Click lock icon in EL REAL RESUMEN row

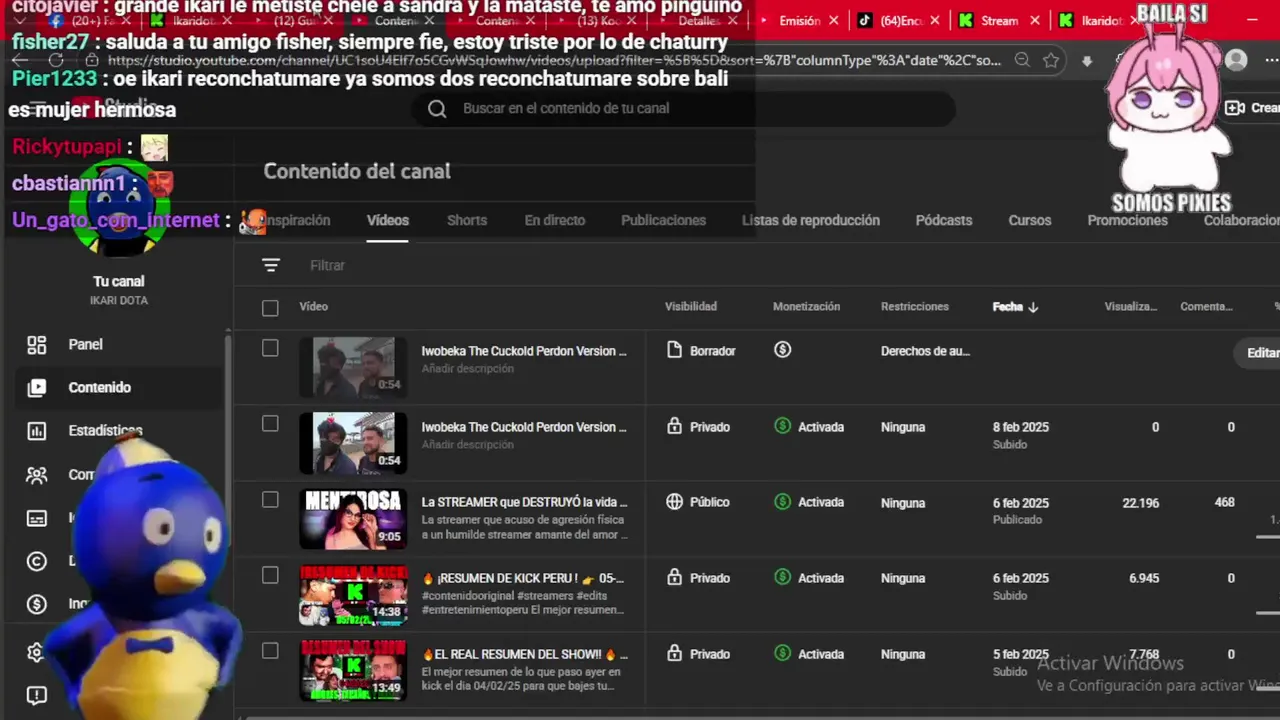[x=675, y=654]
